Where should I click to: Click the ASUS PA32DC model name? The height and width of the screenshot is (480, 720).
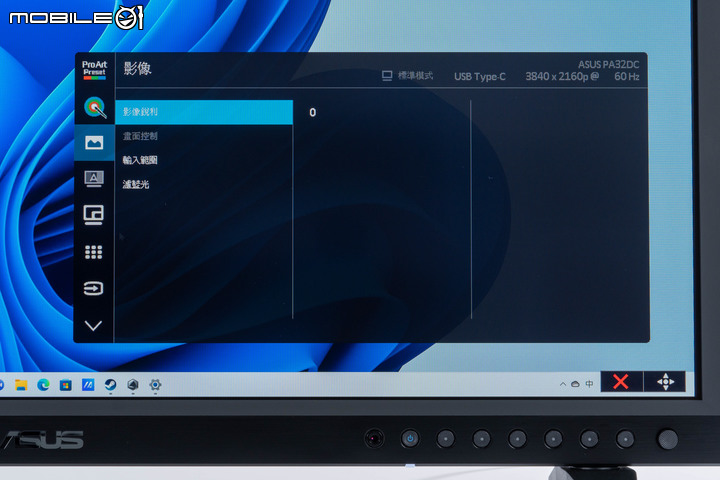608,65
